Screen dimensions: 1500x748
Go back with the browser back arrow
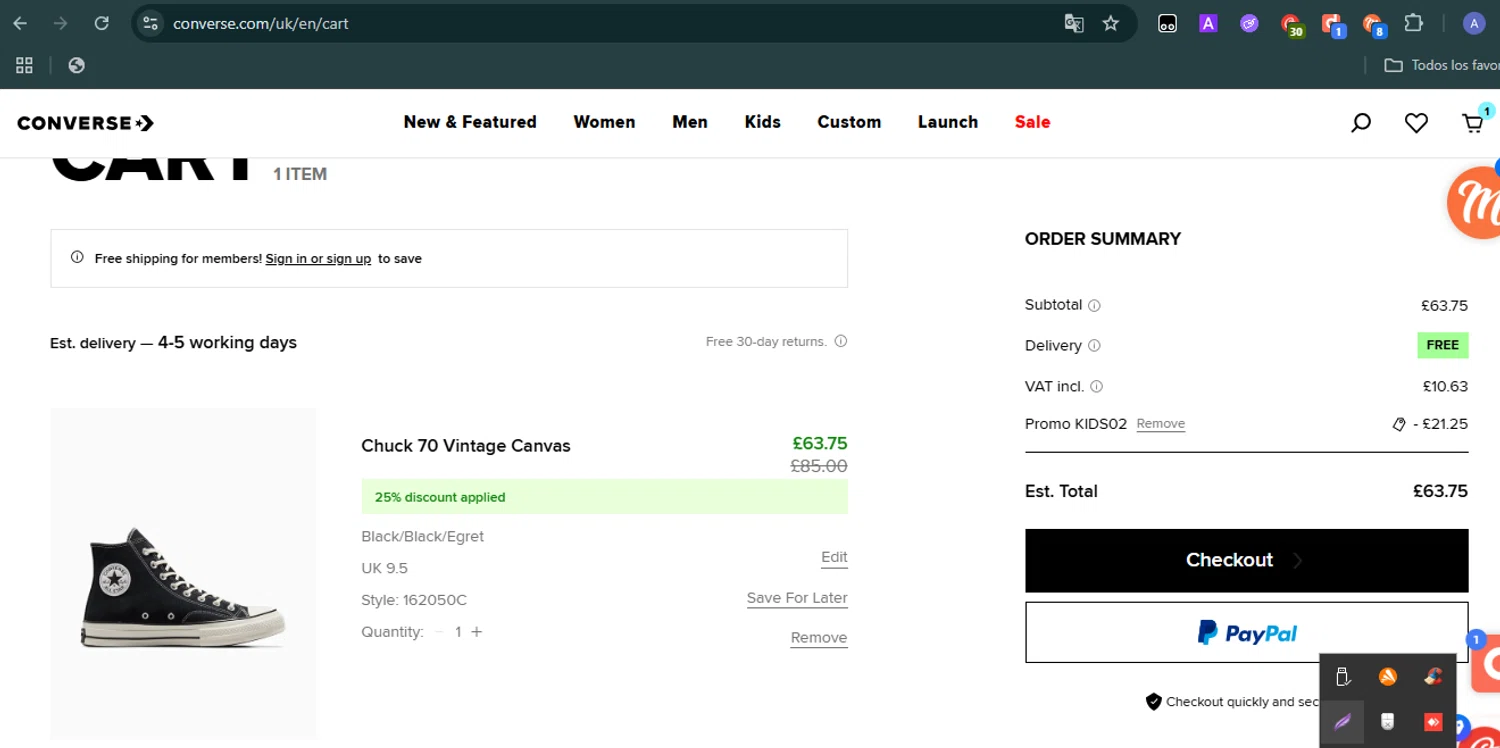click(x=20, y=23)
